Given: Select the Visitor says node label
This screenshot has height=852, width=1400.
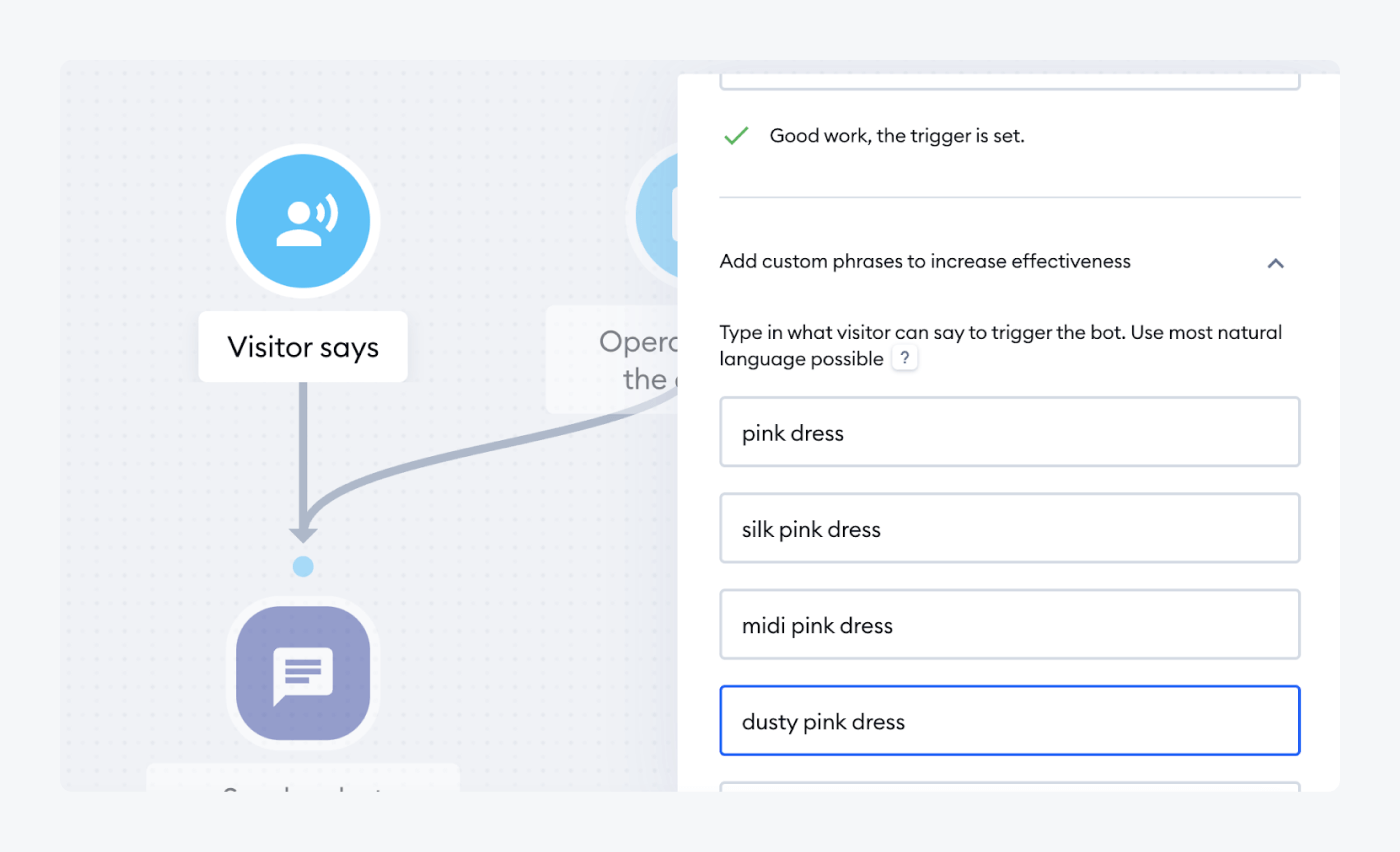Looking at the screenshot, I should click(303, 347).
